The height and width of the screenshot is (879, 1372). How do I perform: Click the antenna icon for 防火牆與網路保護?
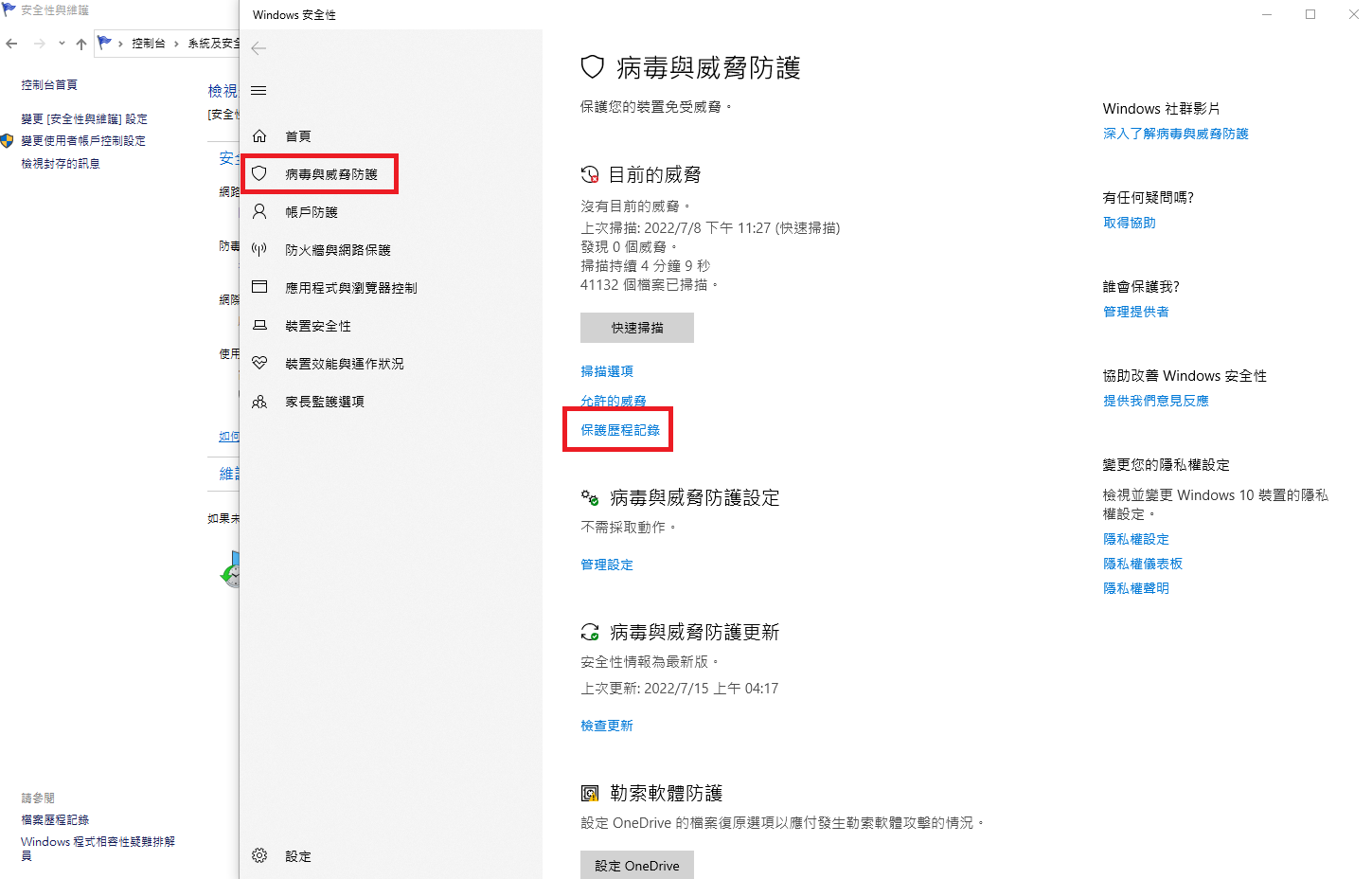(x=259, y=250)
